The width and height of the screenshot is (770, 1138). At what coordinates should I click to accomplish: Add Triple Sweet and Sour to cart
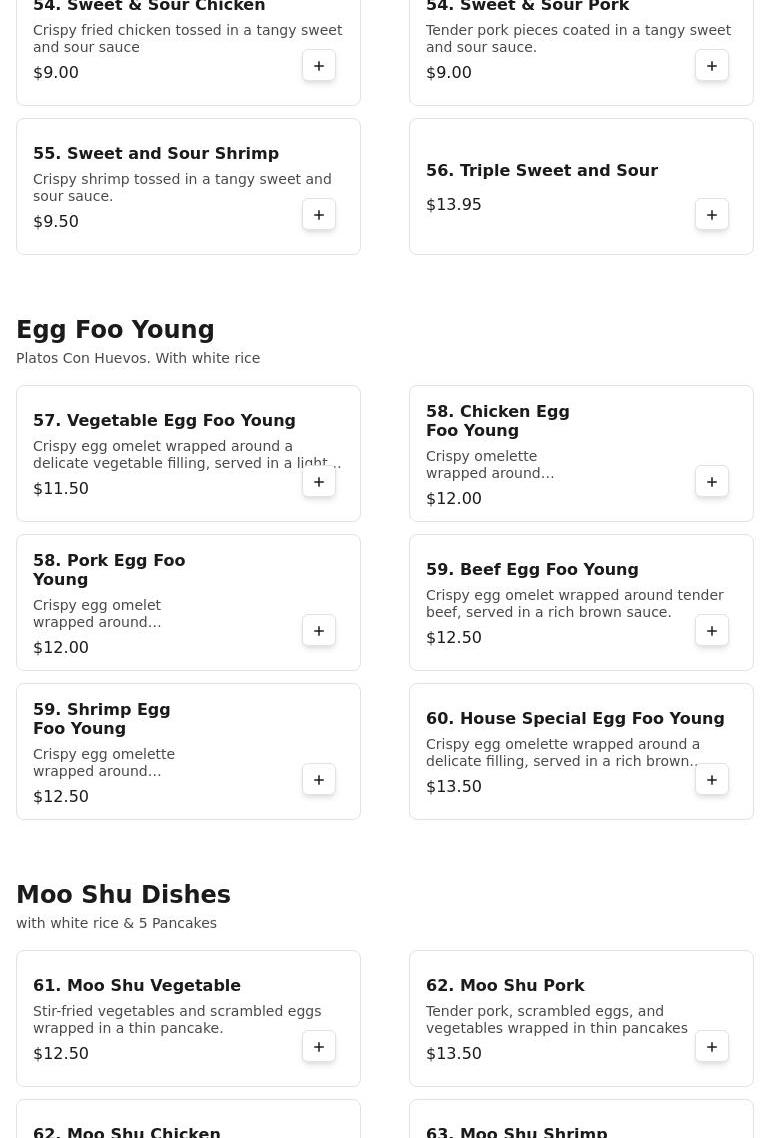tap(712, 215)
